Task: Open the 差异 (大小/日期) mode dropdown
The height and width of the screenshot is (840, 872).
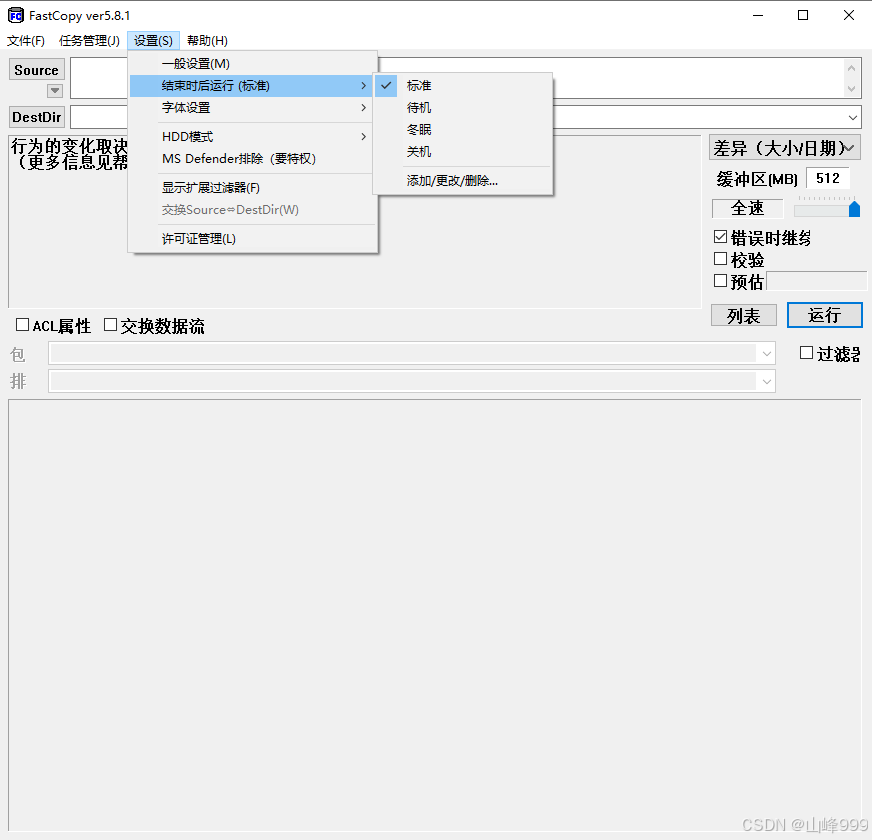Action: pos(785,148)
